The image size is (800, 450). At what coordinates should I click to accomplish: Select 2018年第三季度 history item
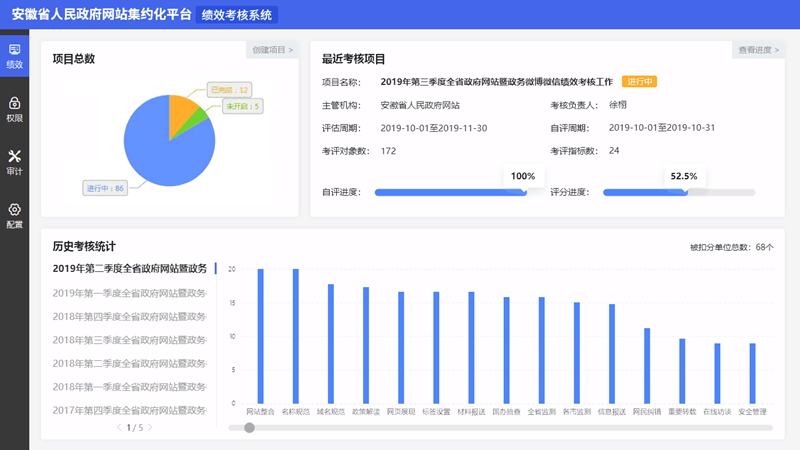coord(130,340)
